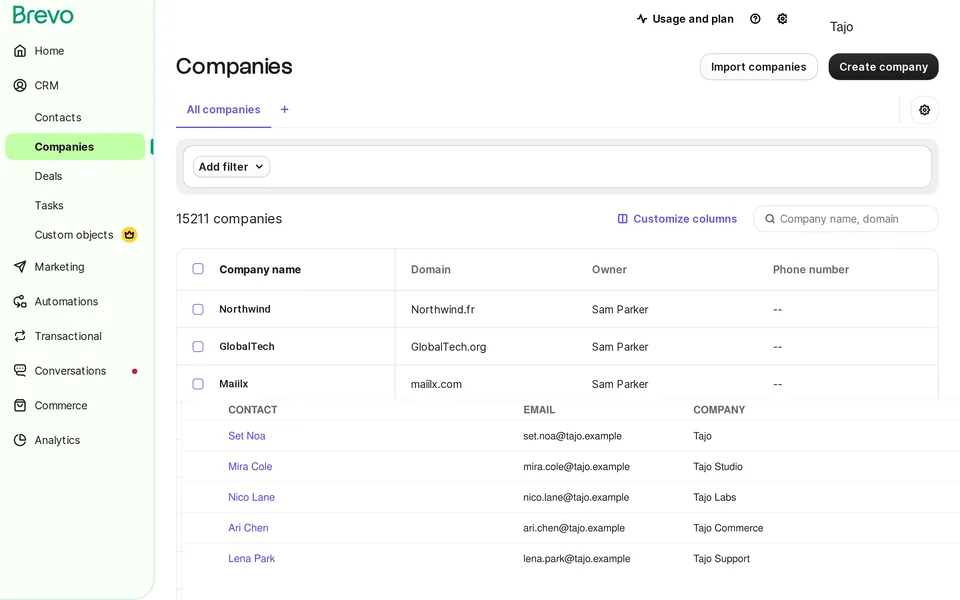Click set.noa@tajo.example email
The image size is (960, 600).
(572, 436)
